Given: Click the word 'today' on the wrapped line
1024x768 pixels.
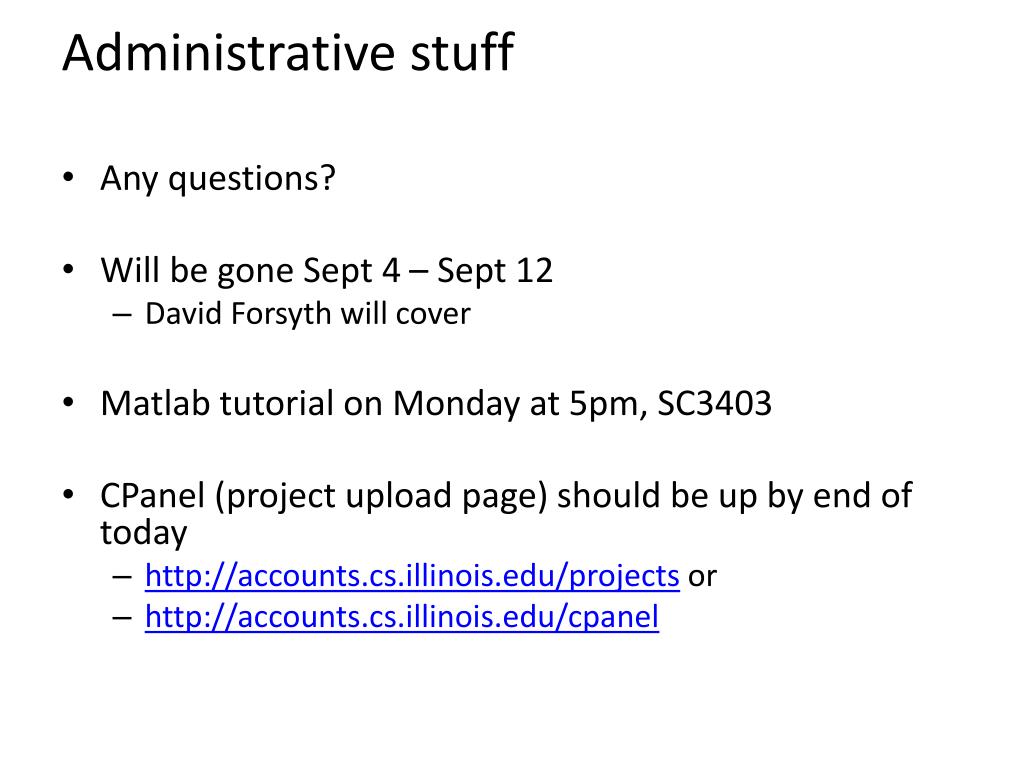Looking at the screenshot, I should (x=144, y=533).
